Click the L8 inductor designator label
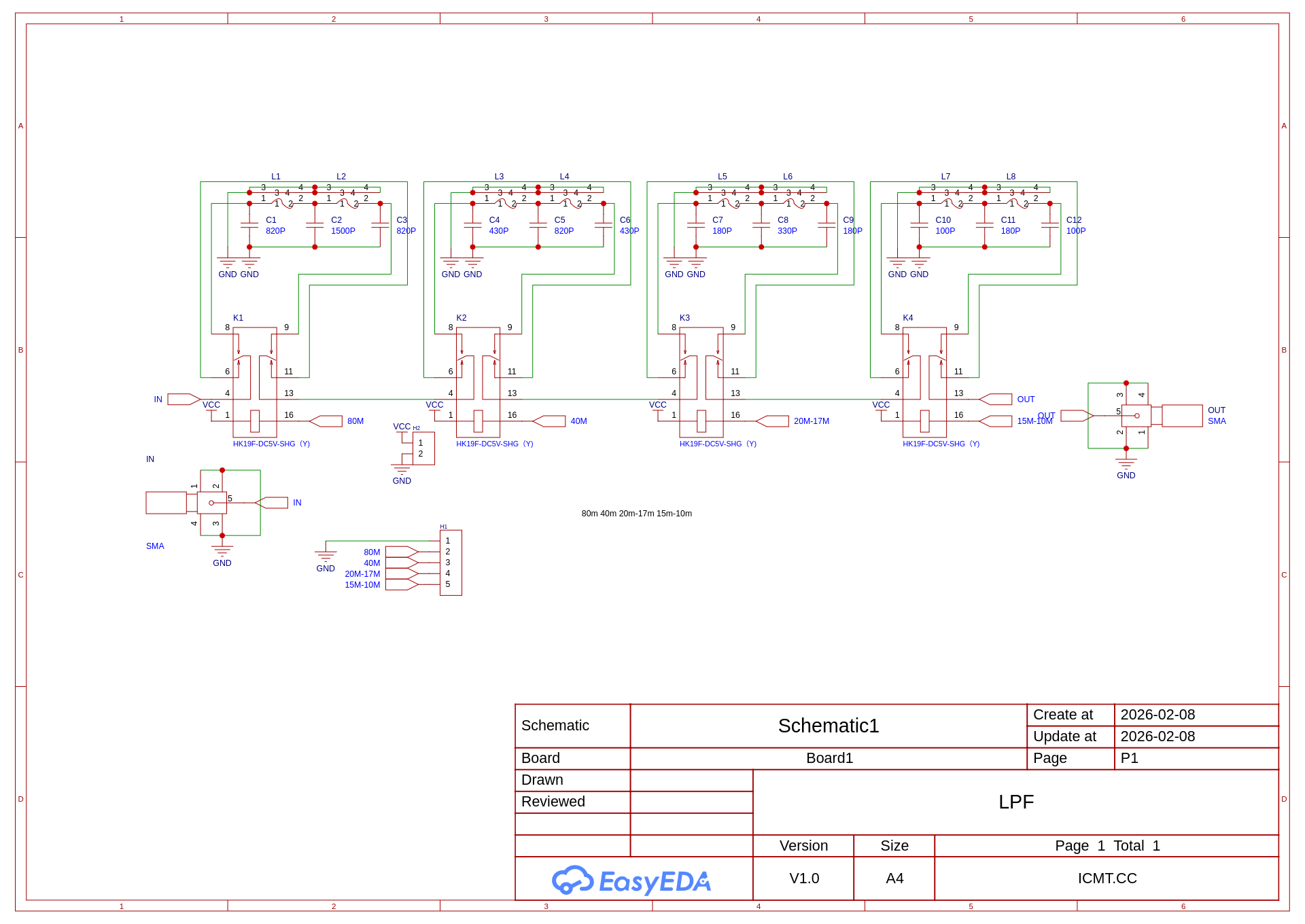The width and height of the screenshot is (1305, 924). (1011, 177)
